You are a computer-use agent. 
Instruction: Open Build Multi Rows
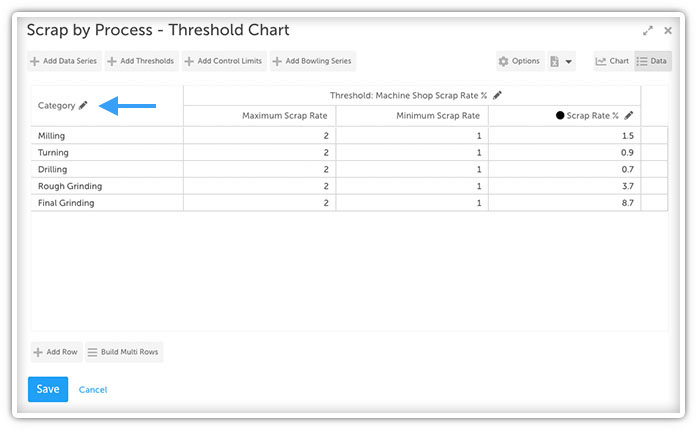(124, 352)
